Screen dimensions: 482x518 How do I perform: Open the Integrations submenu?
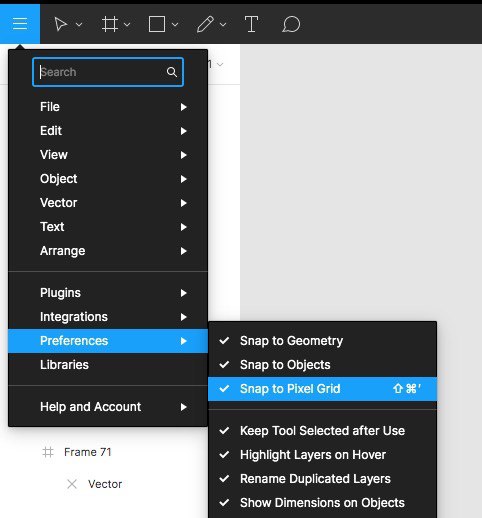click(x=108, y=317)
